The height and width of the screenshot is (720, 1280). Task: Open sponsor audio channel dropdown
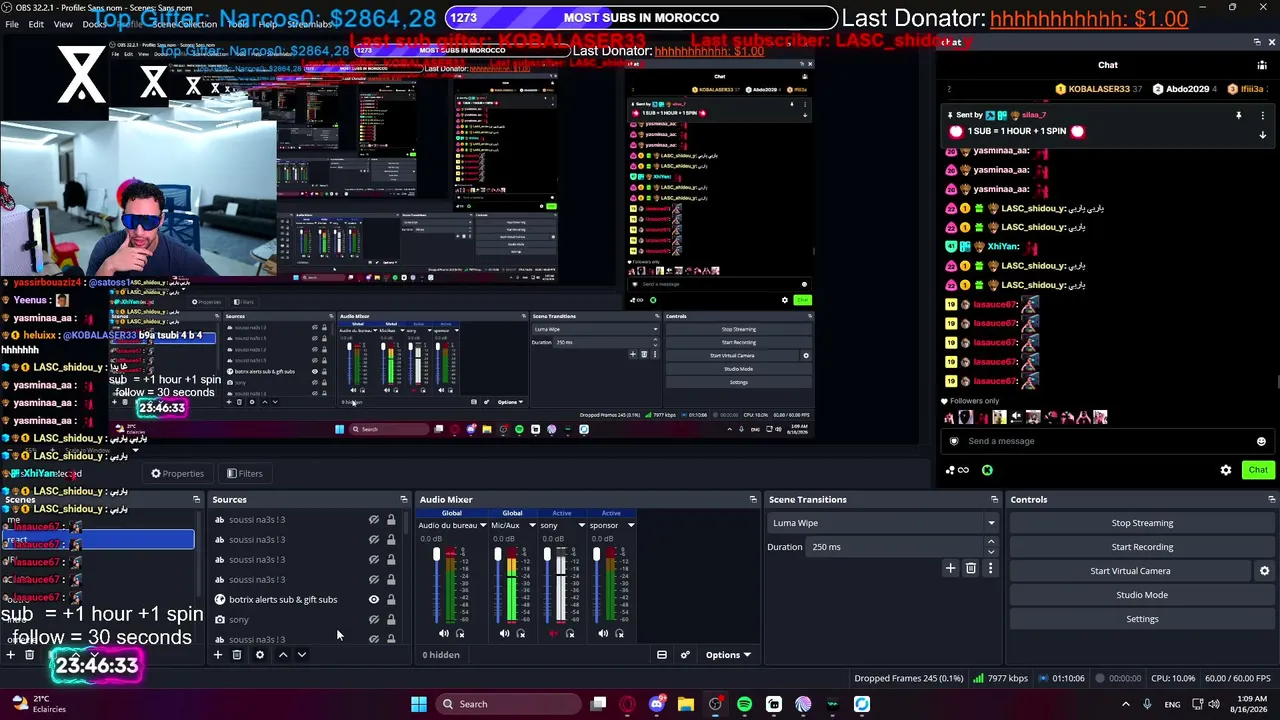click(630, 526)
